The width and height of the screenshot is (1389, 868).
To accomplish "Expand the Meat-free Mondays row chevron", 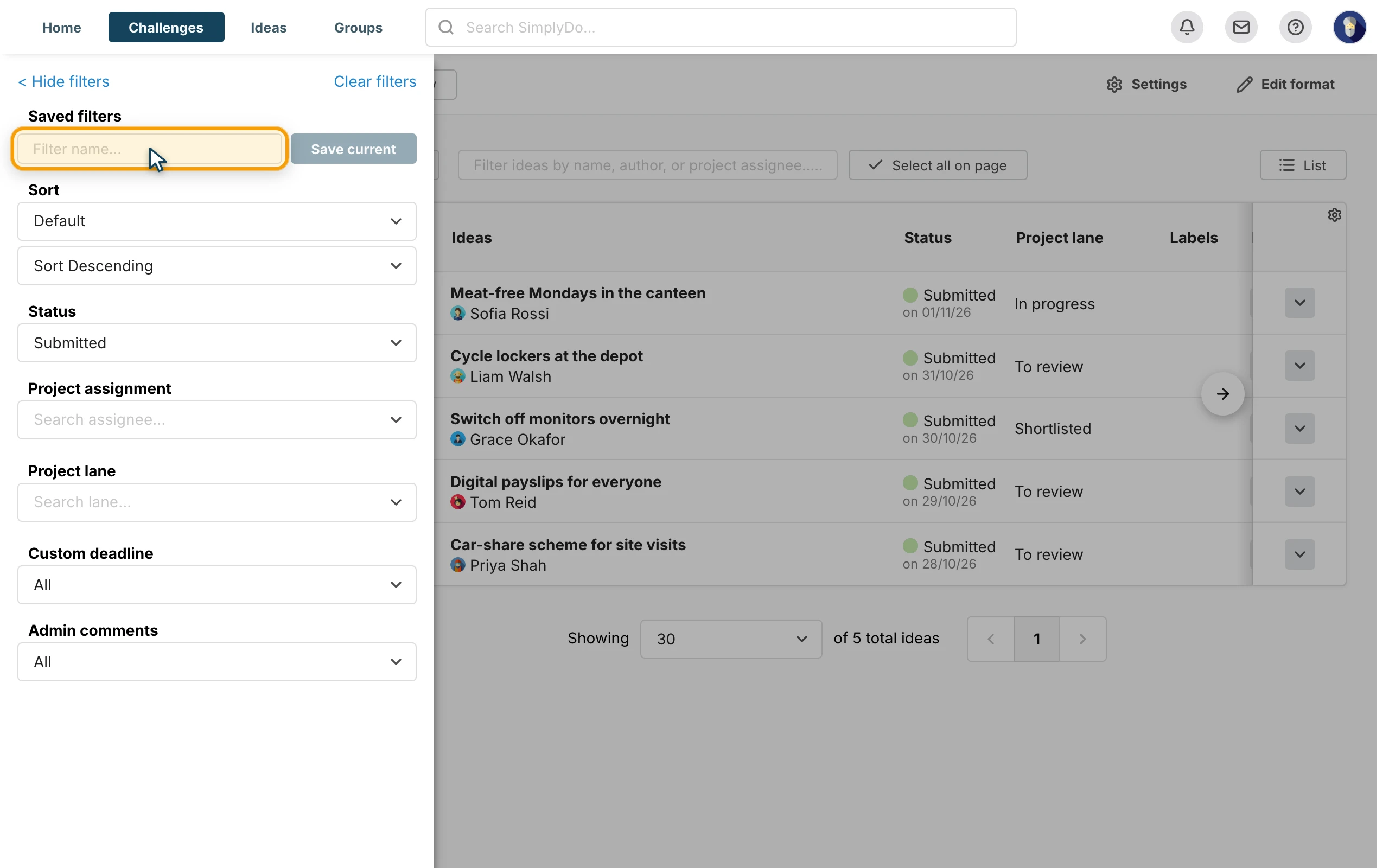I will [x=1299, y=303].
